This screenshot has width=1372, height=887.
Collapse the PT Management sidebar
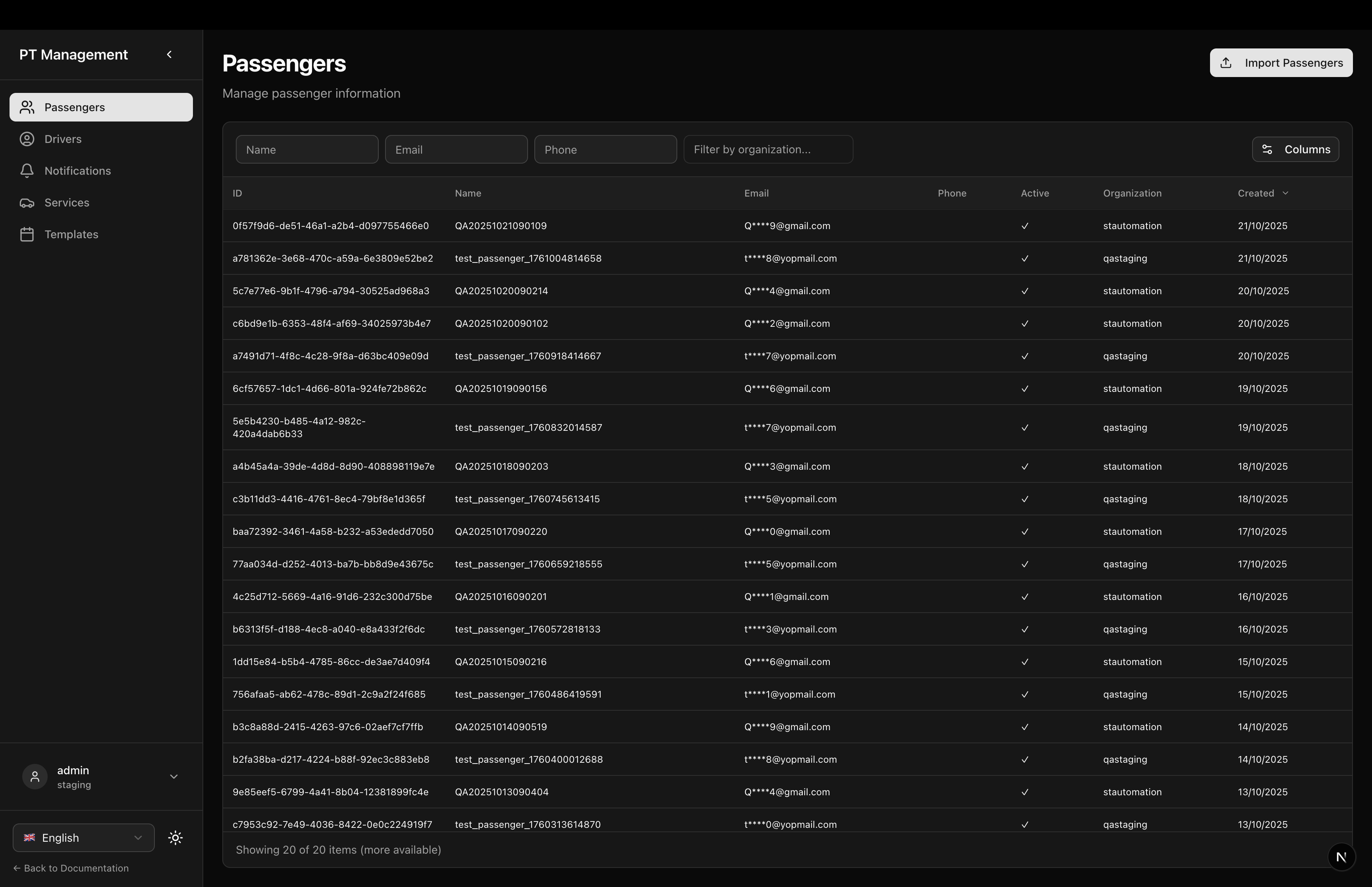tap(169, 54)
